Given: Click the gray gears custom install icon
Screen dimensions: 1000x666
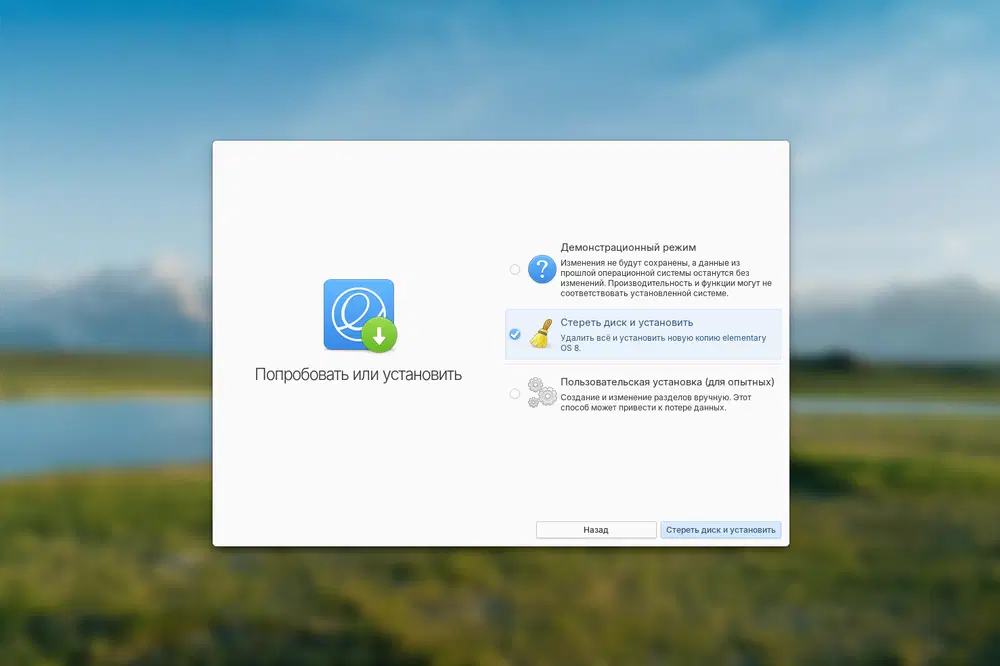Looking at the screenshot, I should point(542,393).
